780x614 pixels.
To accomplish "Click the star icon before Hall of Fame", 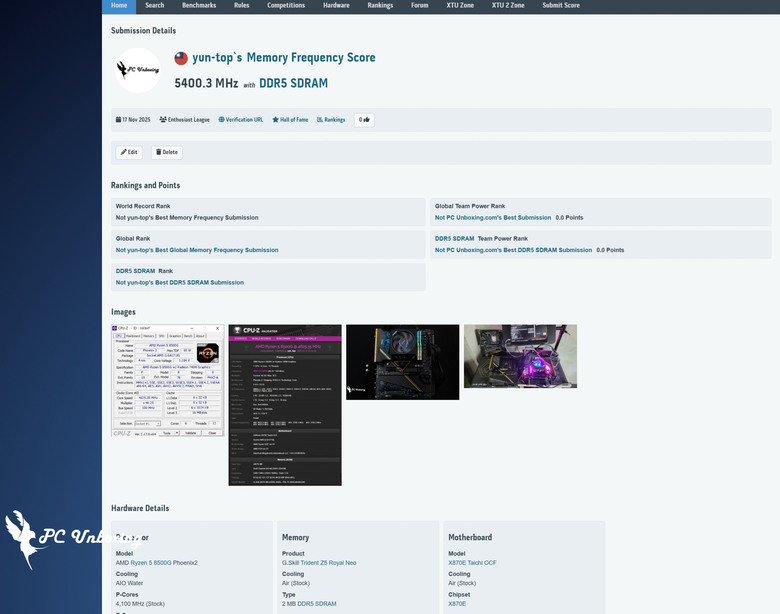I will [275, 120].
